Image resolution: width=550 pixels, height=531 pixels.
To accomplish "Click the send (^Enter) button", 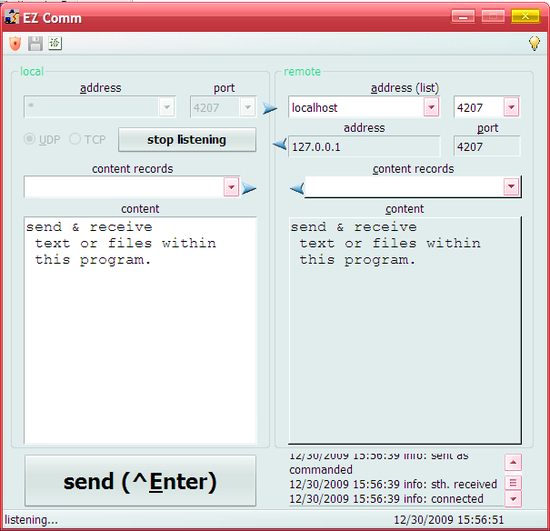I will pos(140,480).
